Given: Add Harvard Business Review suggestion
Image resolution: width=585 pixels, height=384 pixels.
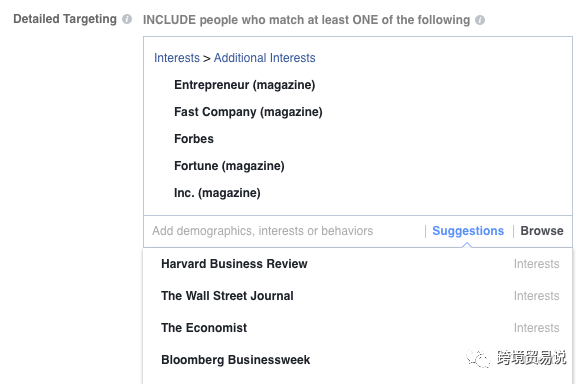Looking at the screenshot, I should click(357, 264).
